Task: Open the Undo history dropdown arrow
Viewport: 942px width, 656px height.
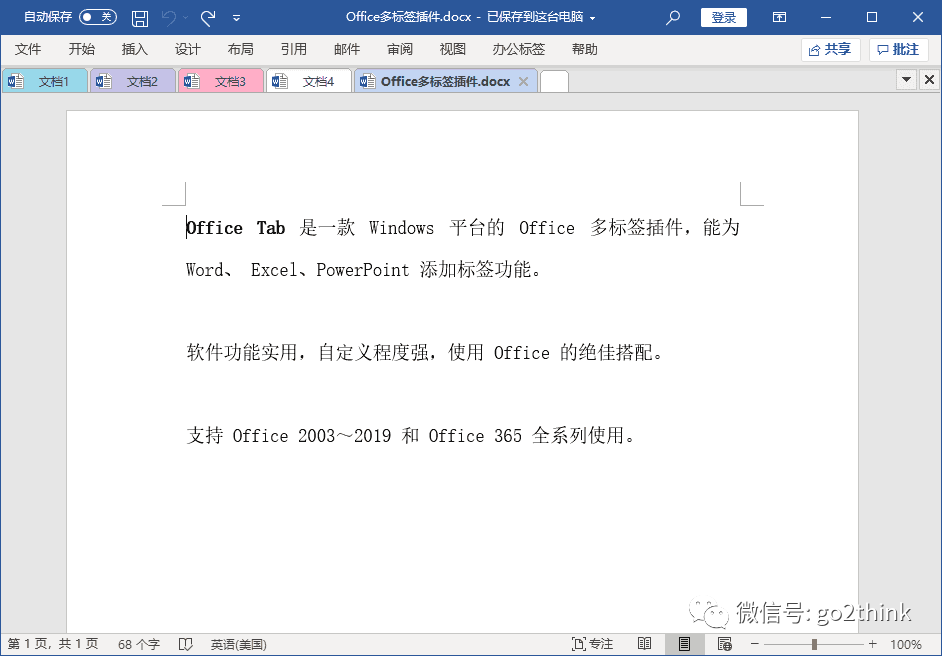Action: (x=186, y=18)
